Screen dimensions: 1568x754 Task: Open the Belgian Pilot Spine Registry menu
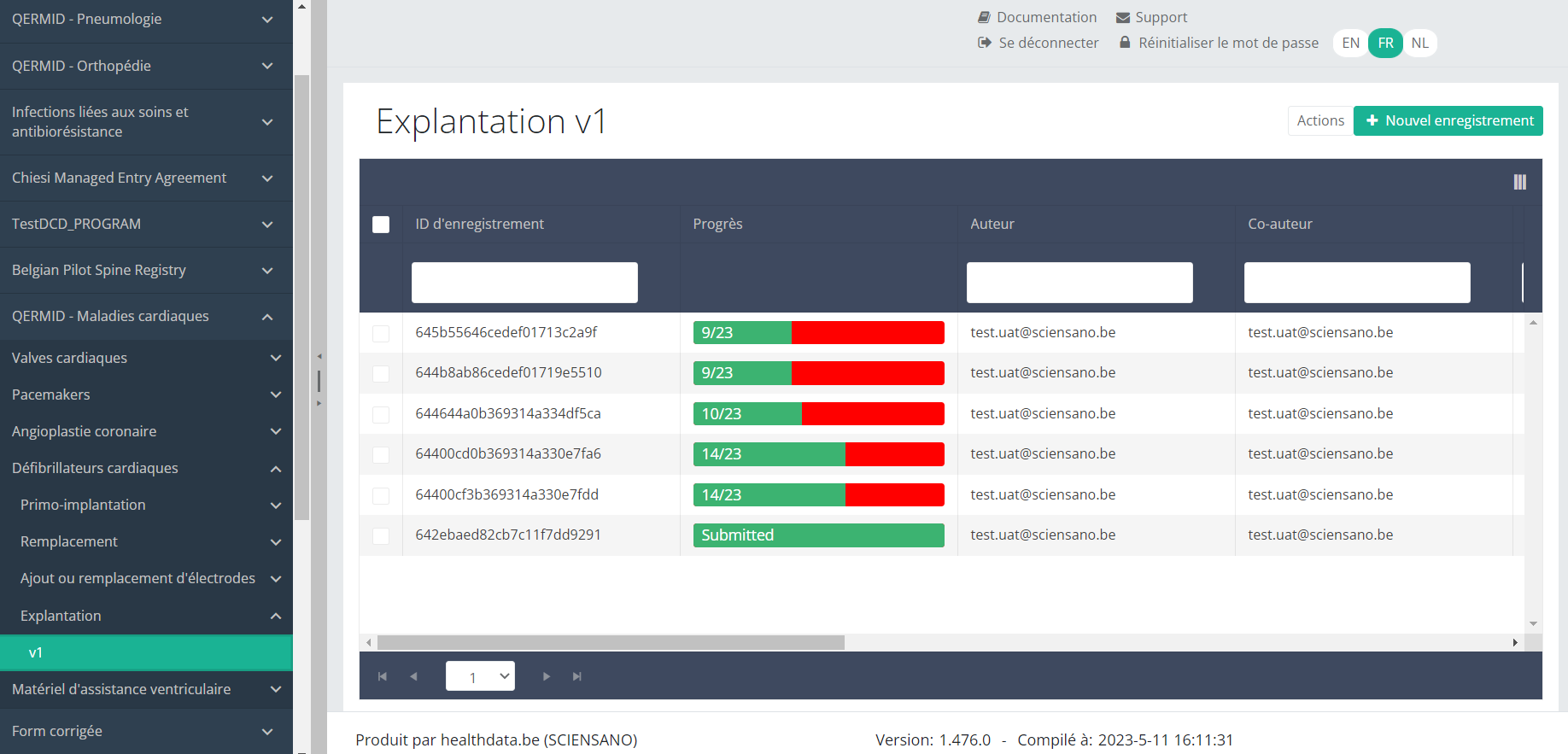[x=146, y=270]
